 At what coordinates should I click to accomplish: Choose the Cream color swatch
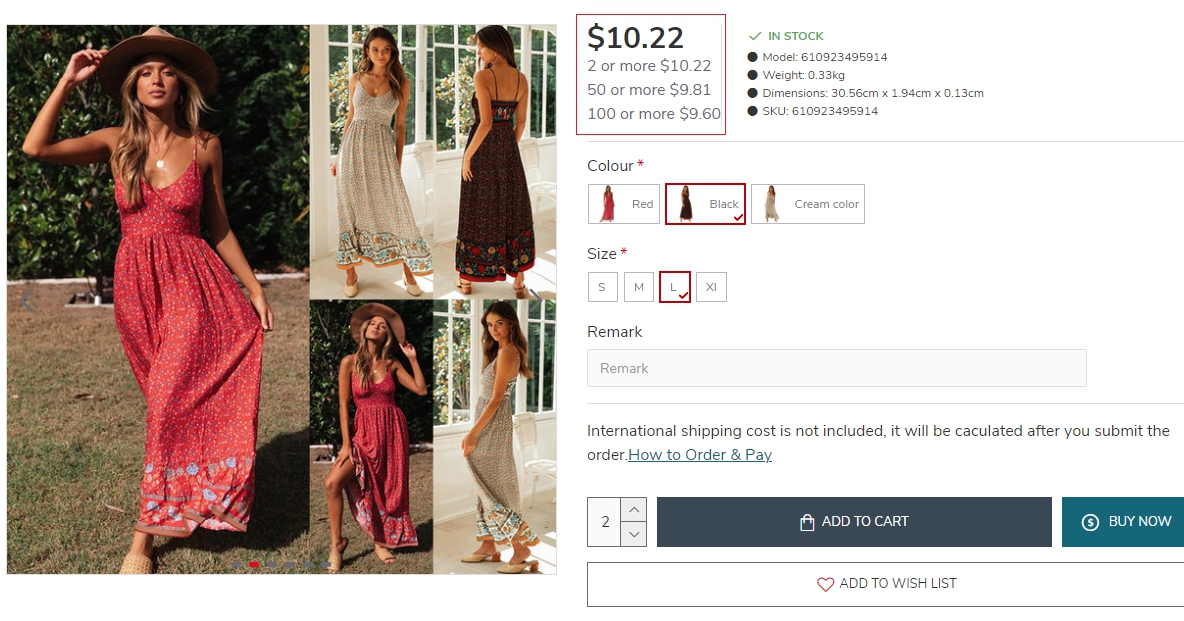[x=807, y=204]
